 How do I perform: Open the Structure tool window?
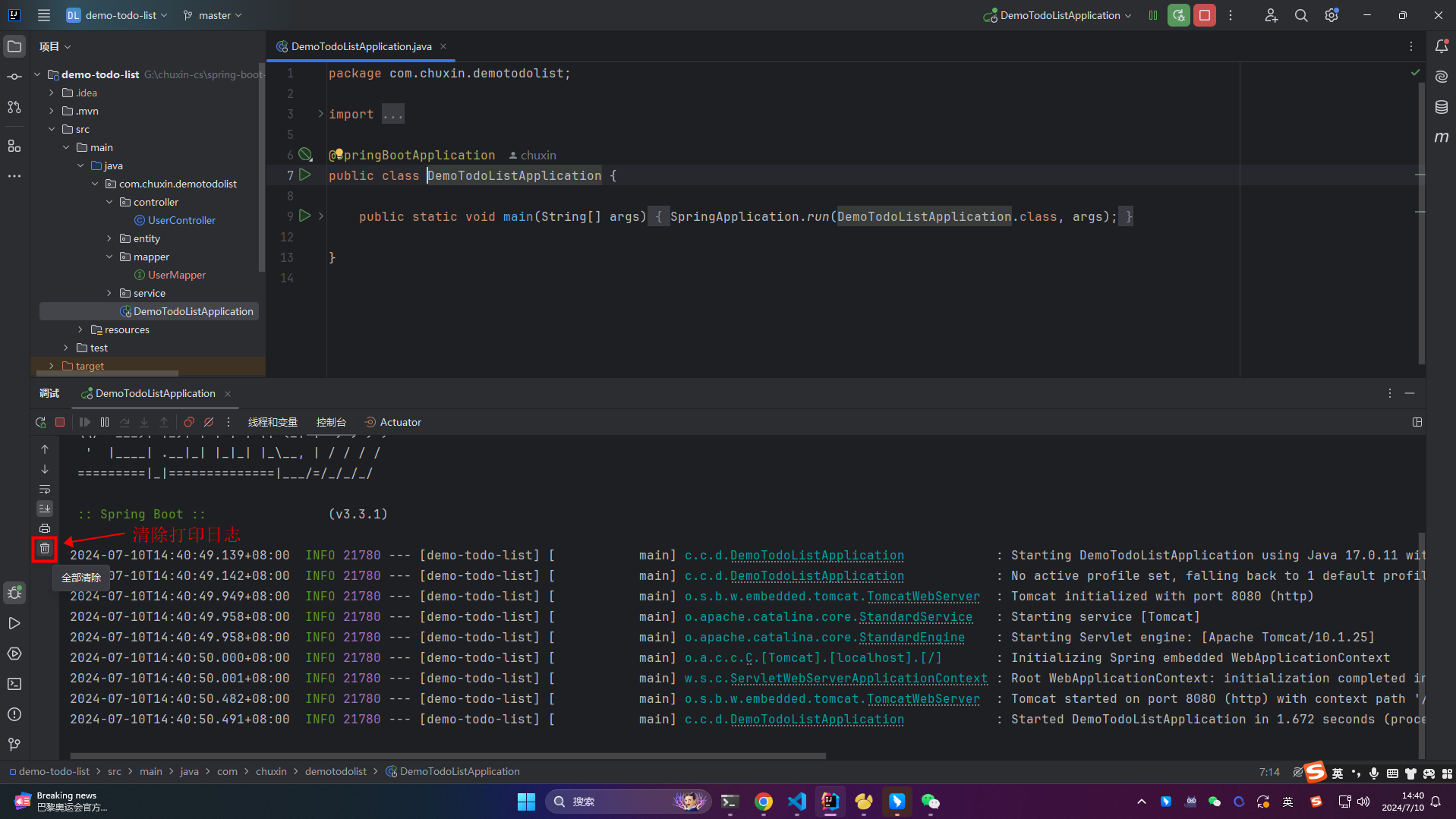[x=14, y=145]
